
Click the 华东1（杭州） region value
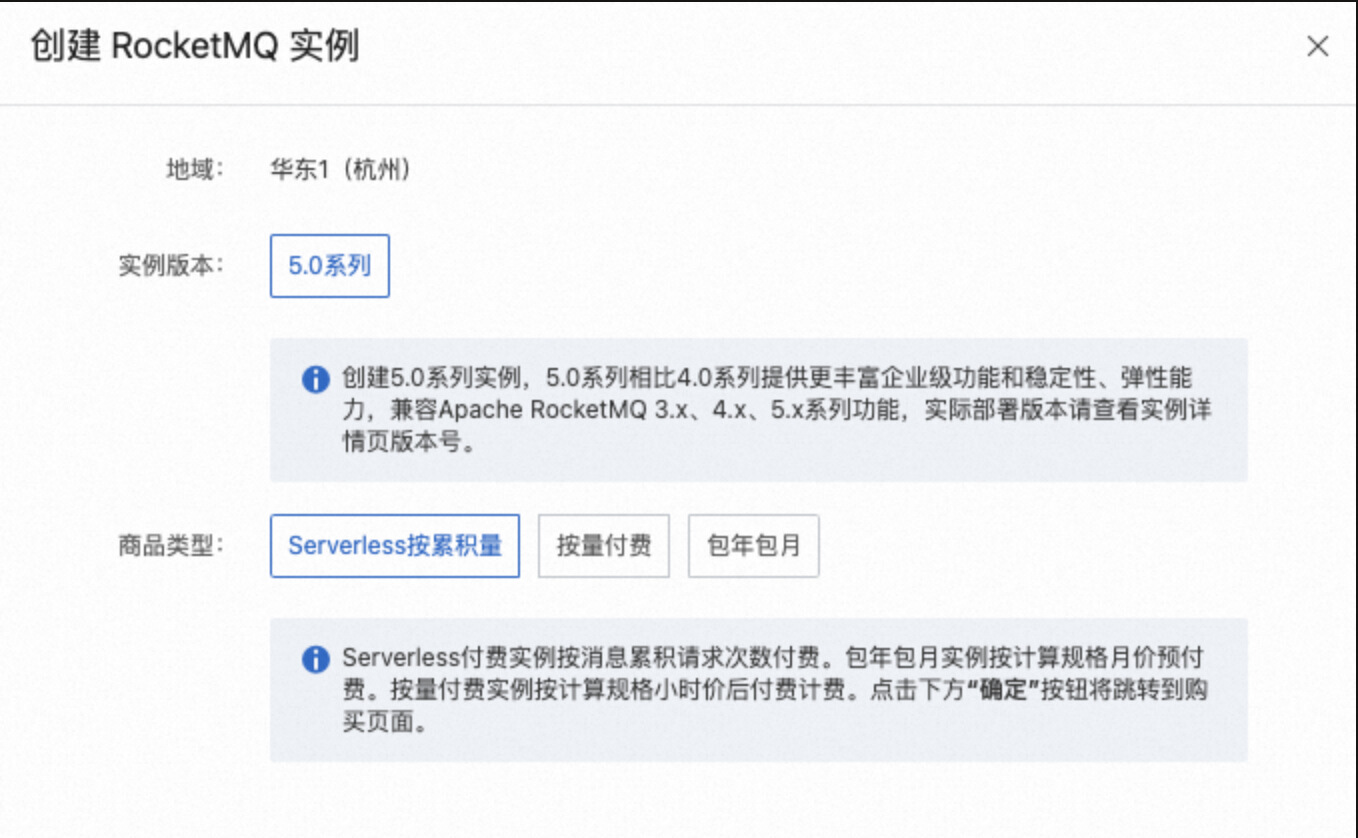[340, 170]
